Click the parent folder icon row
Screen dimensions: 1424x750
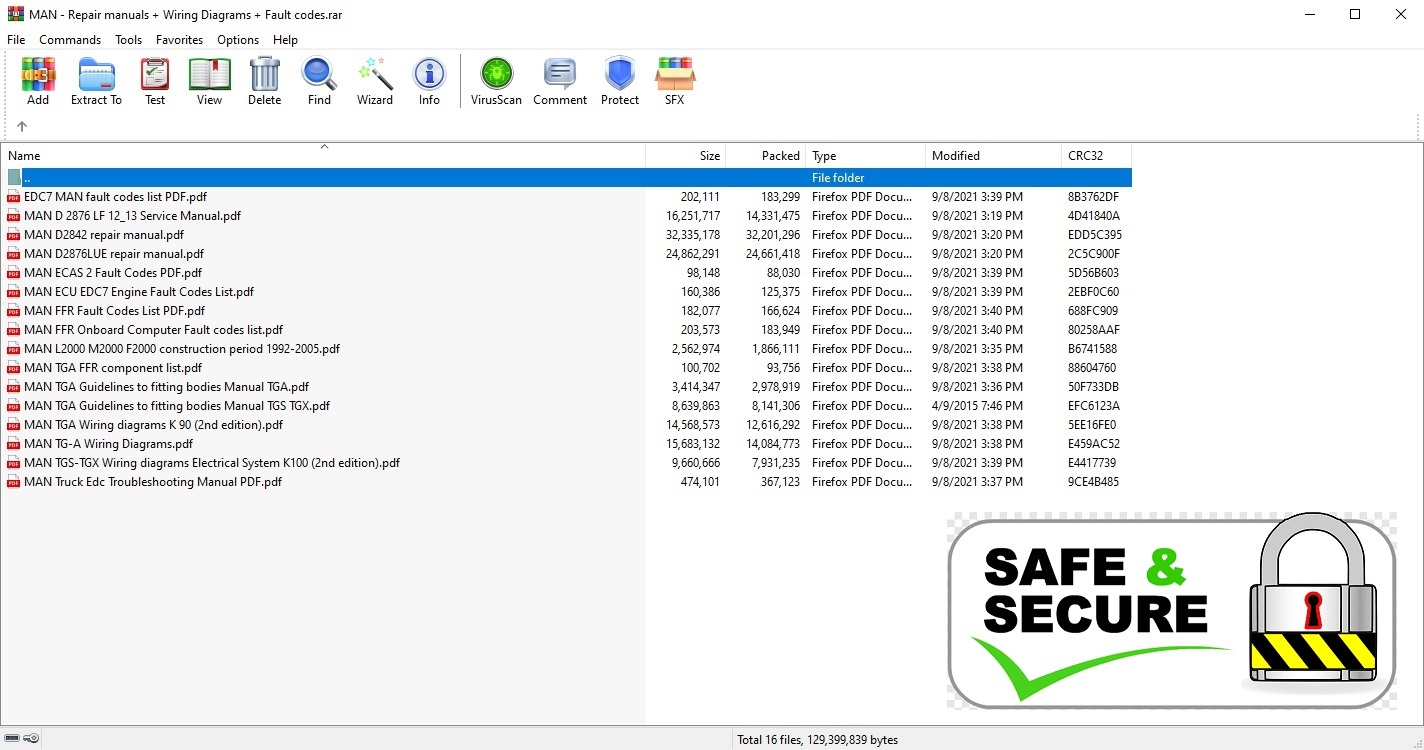[14, 177]
